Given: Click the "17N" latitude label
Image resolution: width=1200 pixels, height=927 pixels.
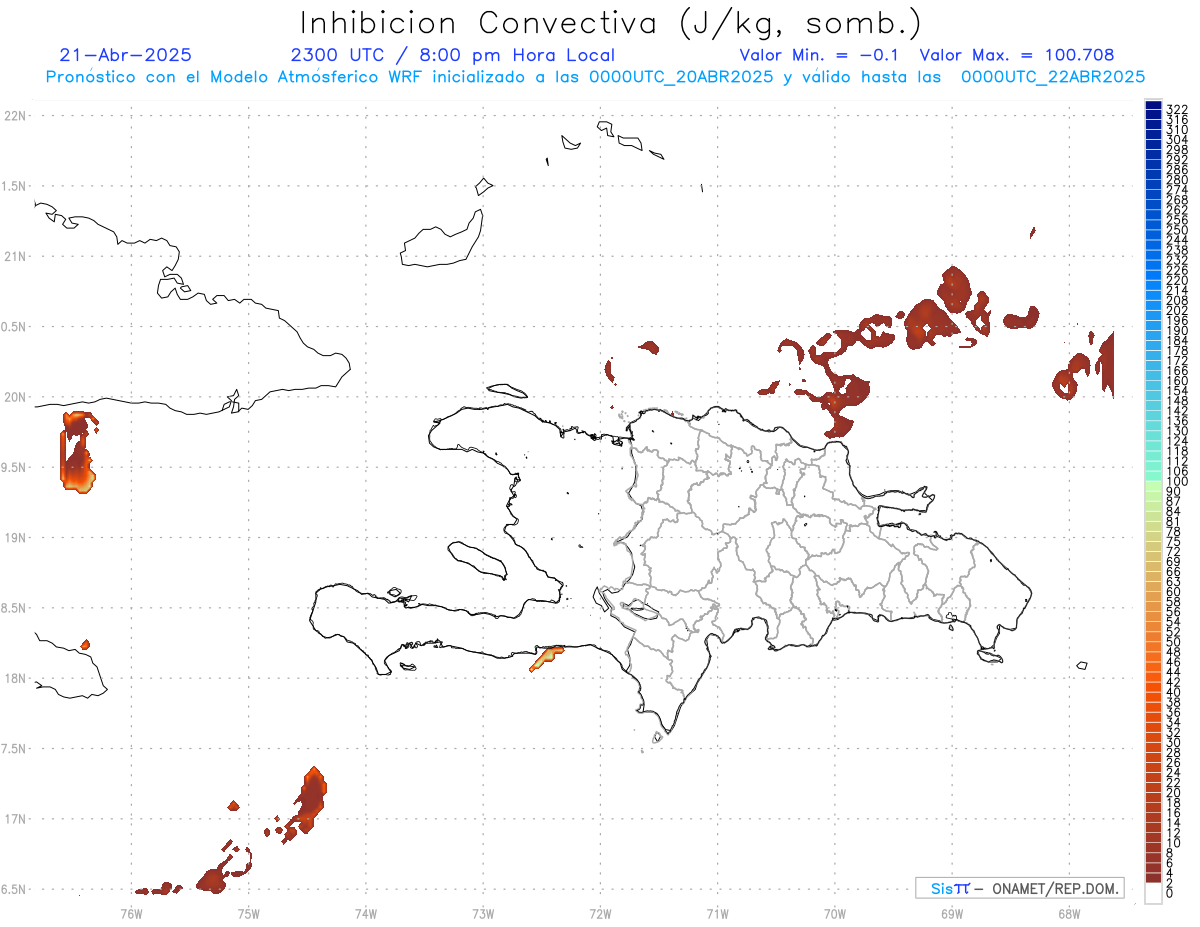Looking at the screenshot, I should (x=15, y=819).
